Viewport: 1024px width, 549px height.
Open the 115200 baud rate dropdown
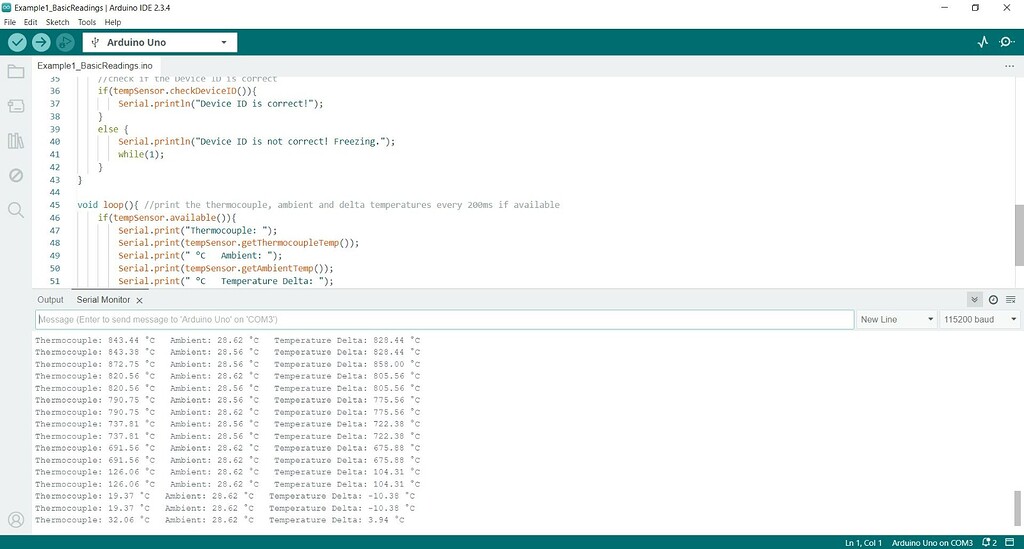(x=979, y=319)
